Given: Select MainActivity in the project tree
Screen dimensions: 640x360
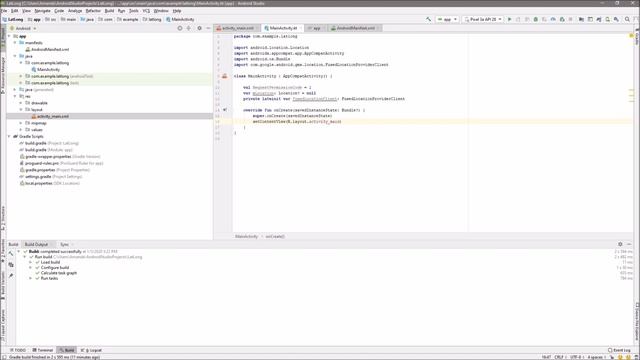Looking at the screenshot, I should click(x=45, y=69).
